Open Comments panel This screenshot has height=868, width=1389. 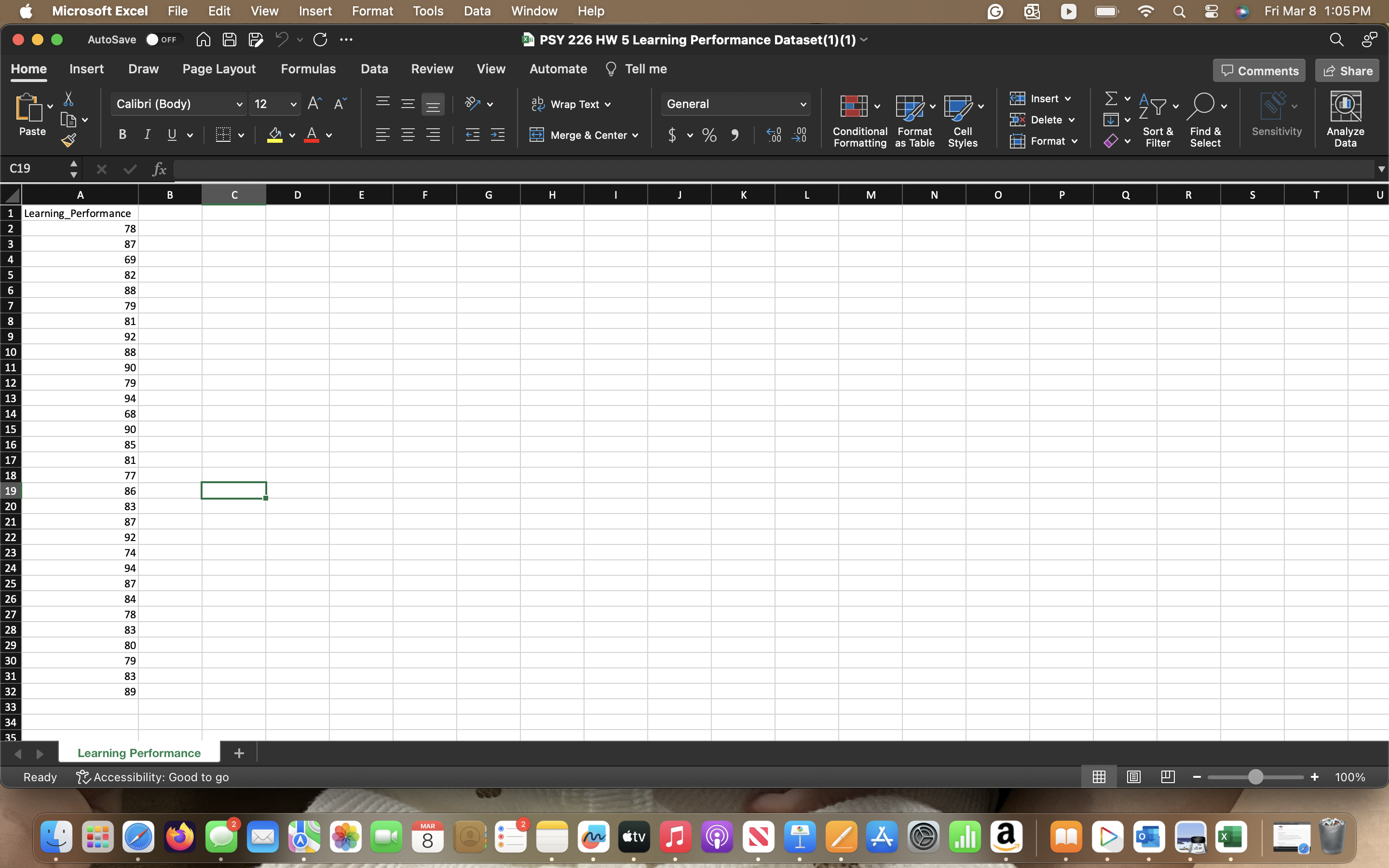pos(1259,70)
